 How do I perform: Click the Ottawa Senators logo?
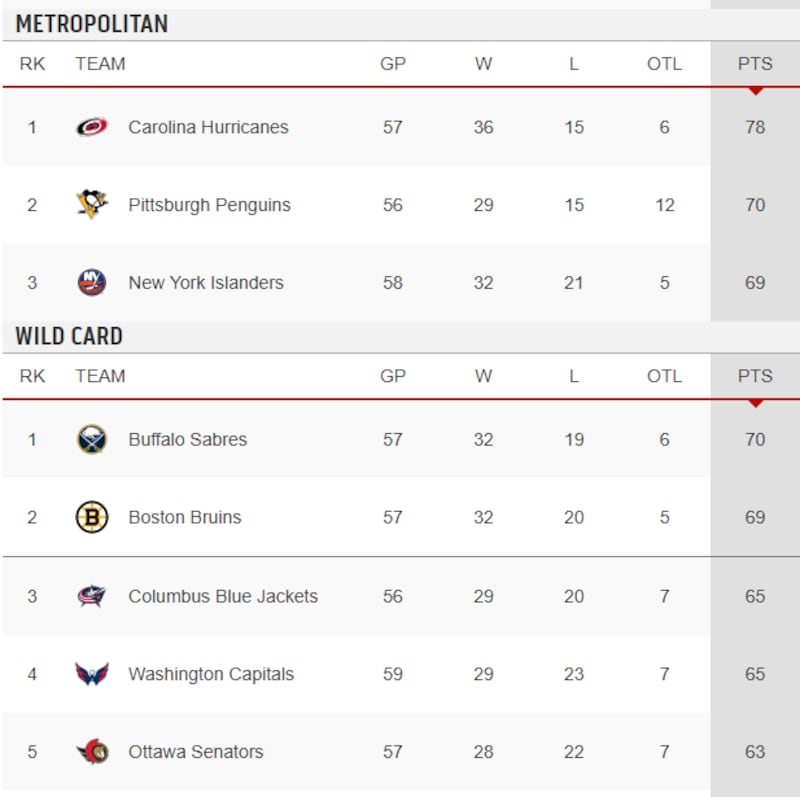(92, 752)
